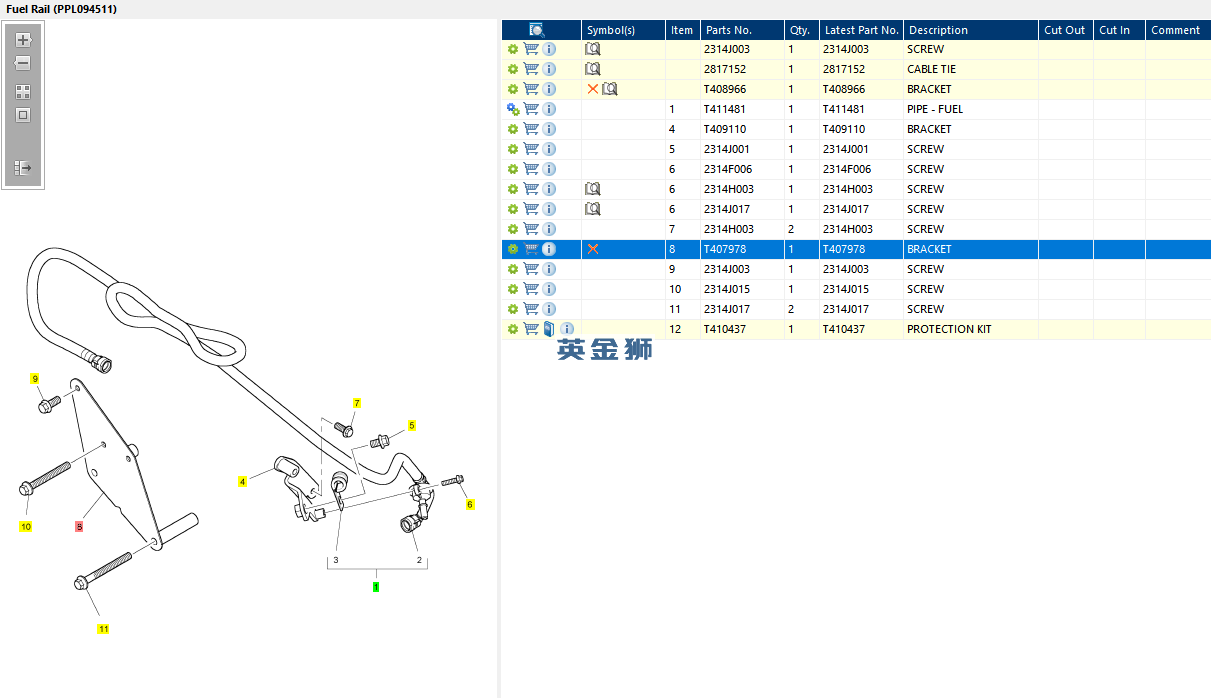Sort by Parts No. column header
Viewport: 1211px width, 698px height.
click(742, 30)
